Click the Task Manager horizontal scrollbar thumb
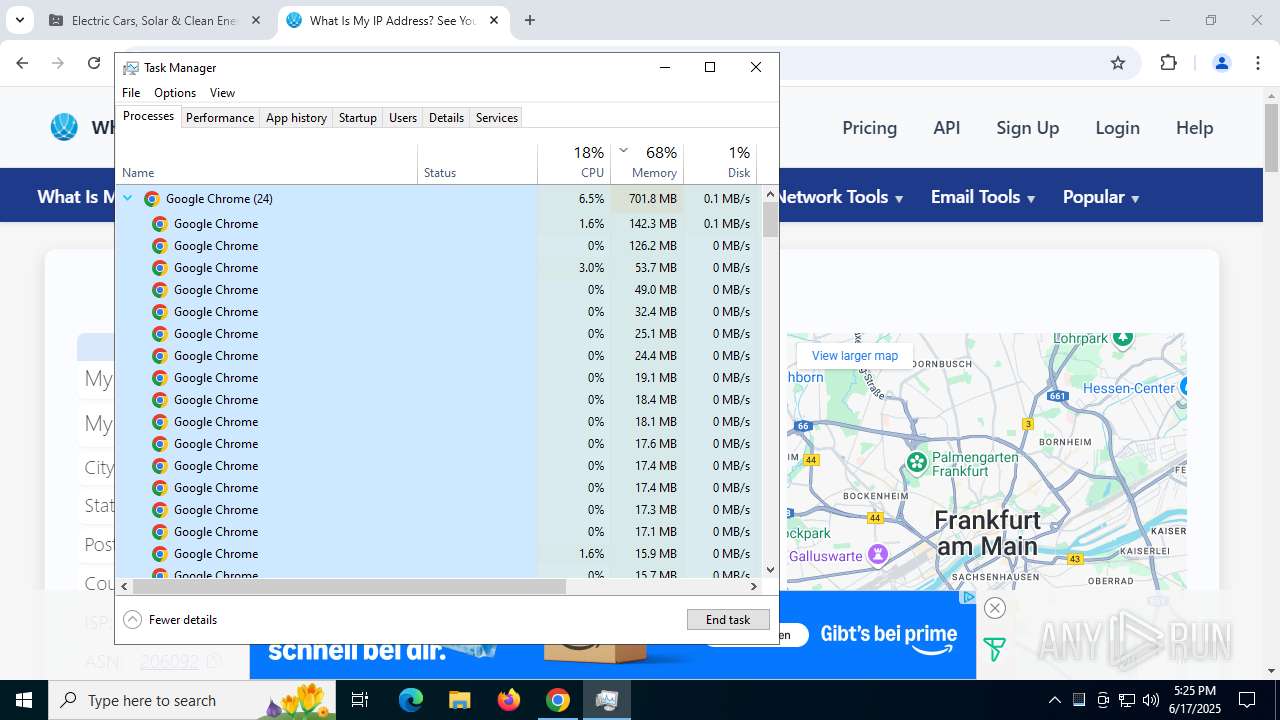Viewport: 1280px width, 720px height. [x=348, y=586]
